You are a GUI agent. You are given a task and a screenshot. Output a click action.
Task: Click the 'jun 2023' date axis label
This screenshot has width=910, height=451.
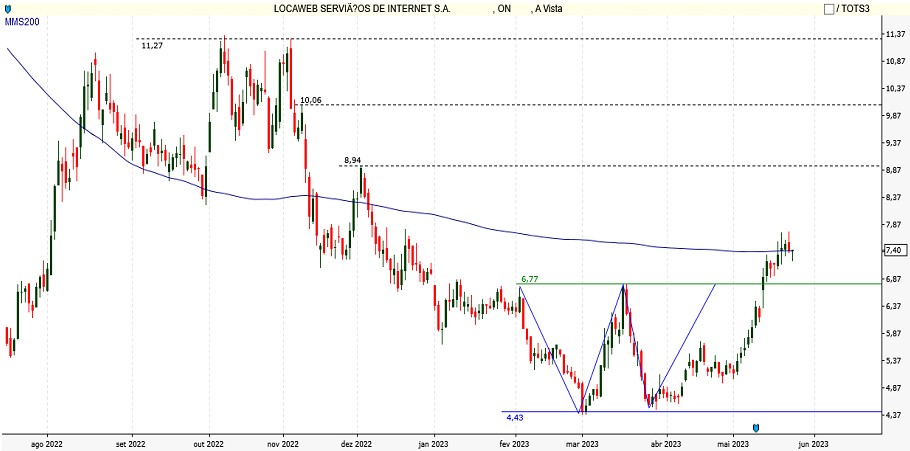(x=812, y=441)
